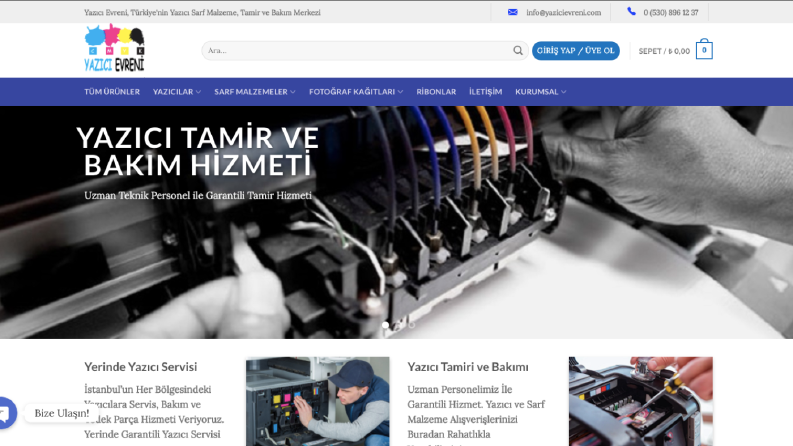The height and width of the screenshot is (446, 793).
Task: Open the TÜM ÜRÜNLER menu item
Action: 112,92
